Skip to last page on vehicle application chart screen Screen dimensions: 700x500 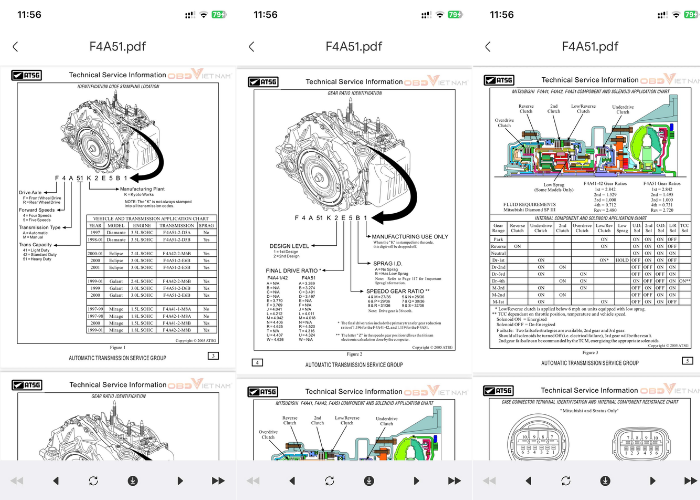218,481
